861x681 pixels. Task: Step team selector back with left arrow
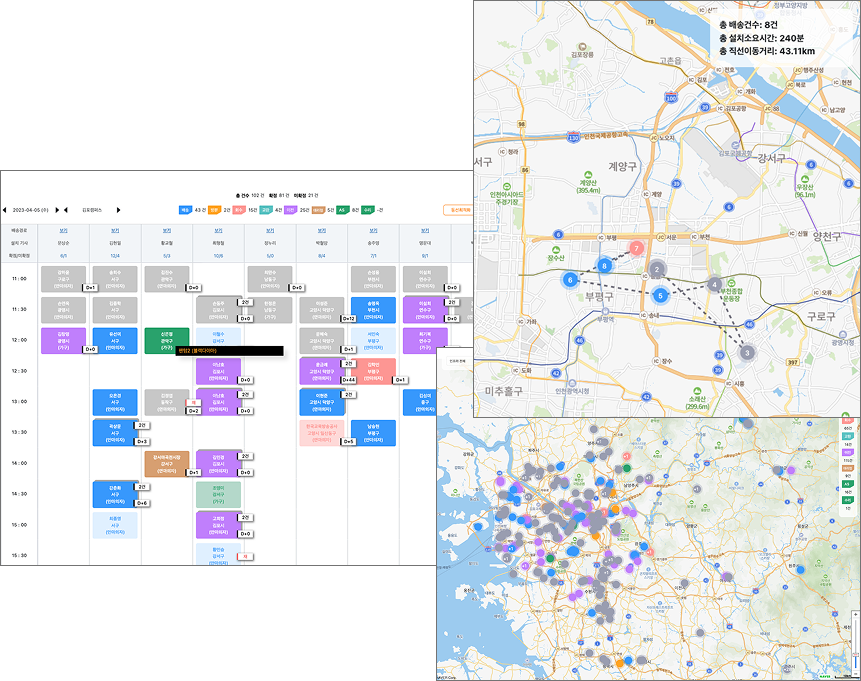coord(66,210)
